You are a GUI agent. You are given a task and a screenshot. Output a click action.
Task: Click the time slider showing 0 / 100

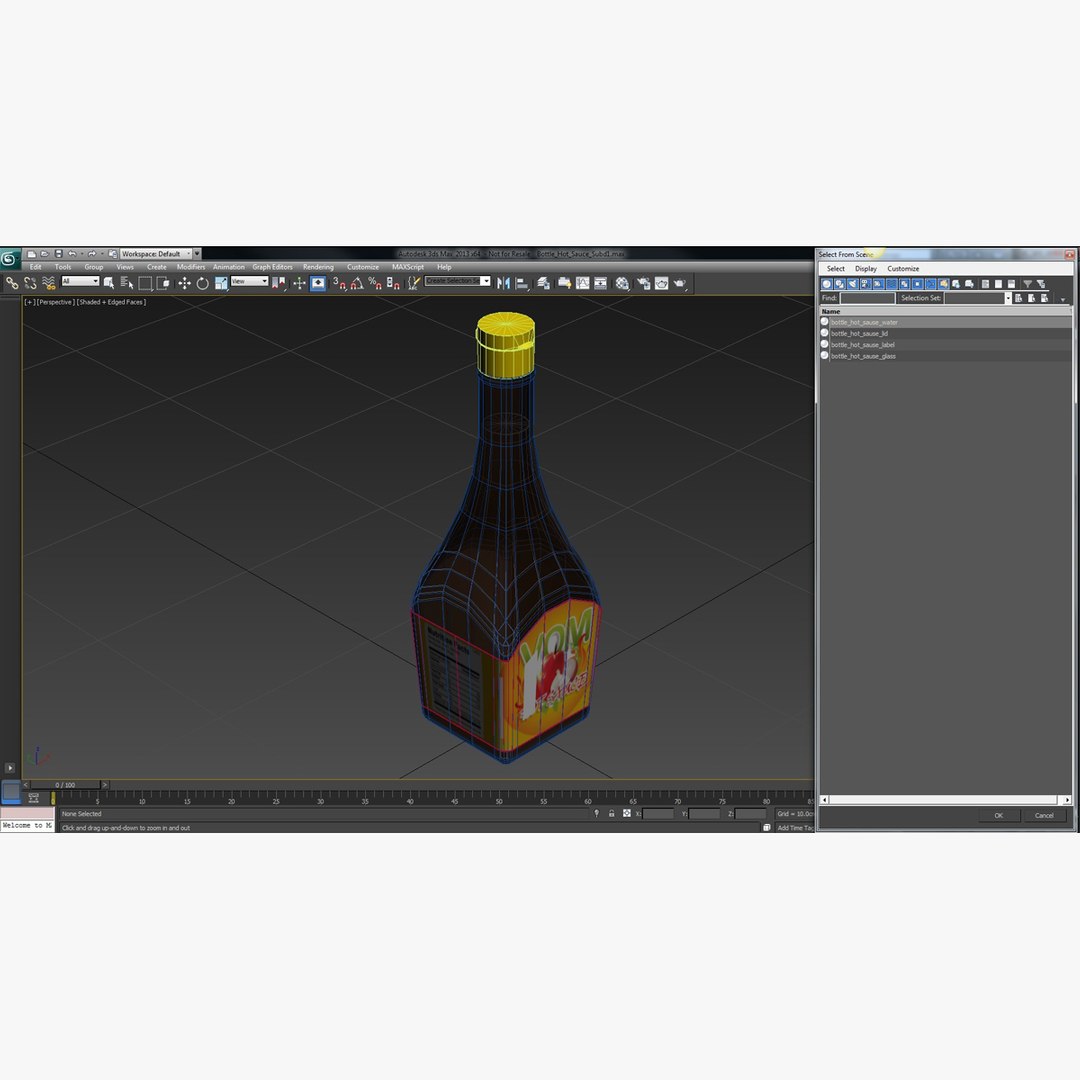pyautogui.click(x=65, y=785)
